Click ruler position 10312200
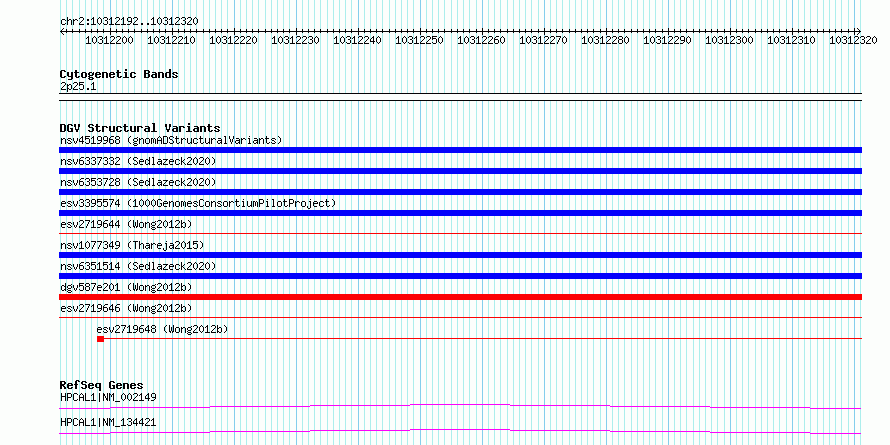The width and height of the screenshot is (890, 445). coord(110,40)
